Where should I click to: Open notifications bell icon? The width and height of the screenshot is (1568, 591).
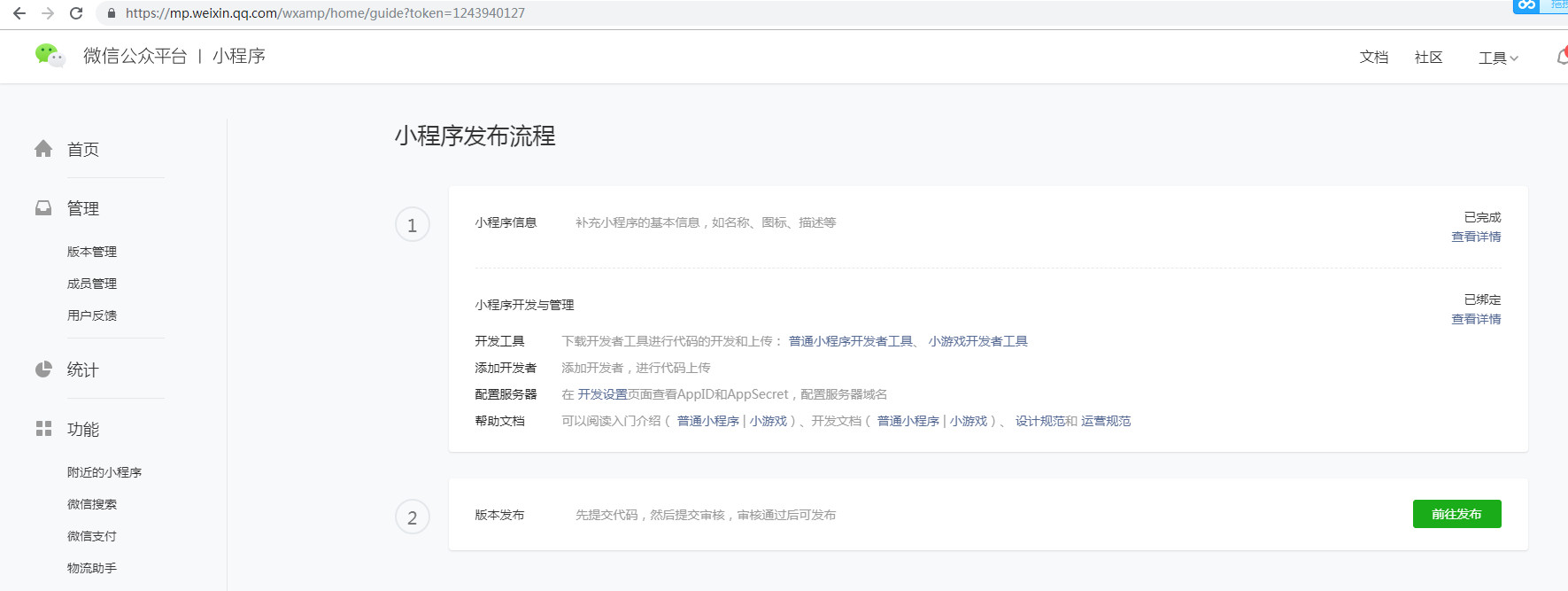click(1562, 57)
